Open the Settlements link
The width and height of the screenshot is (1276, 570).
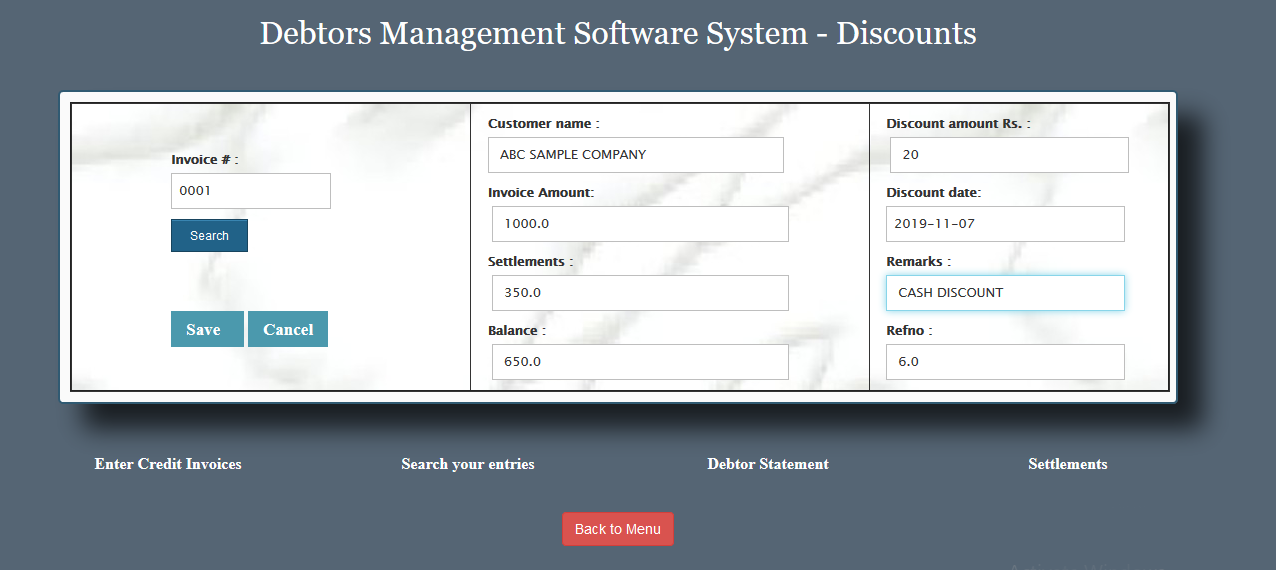1068,464
